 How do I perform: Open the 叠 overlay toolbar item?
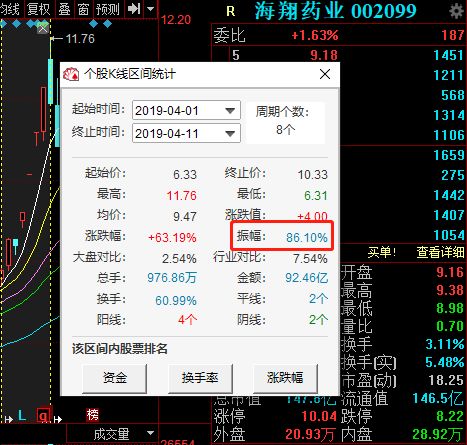click(65, 9)
